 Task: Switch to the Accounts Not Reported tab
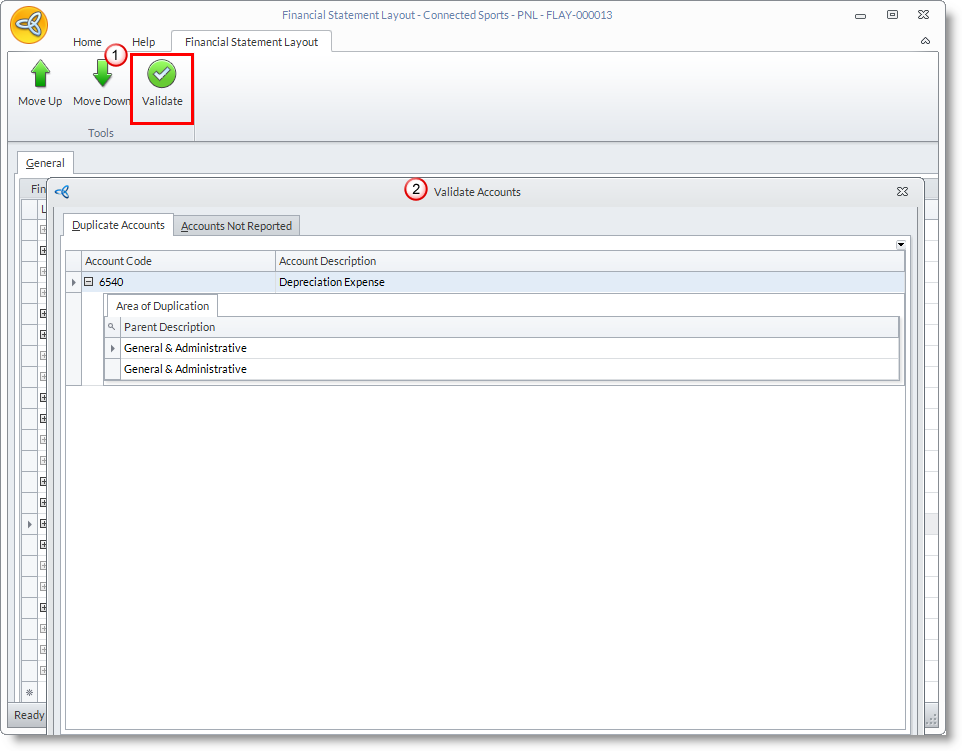[x=236, y=226]
